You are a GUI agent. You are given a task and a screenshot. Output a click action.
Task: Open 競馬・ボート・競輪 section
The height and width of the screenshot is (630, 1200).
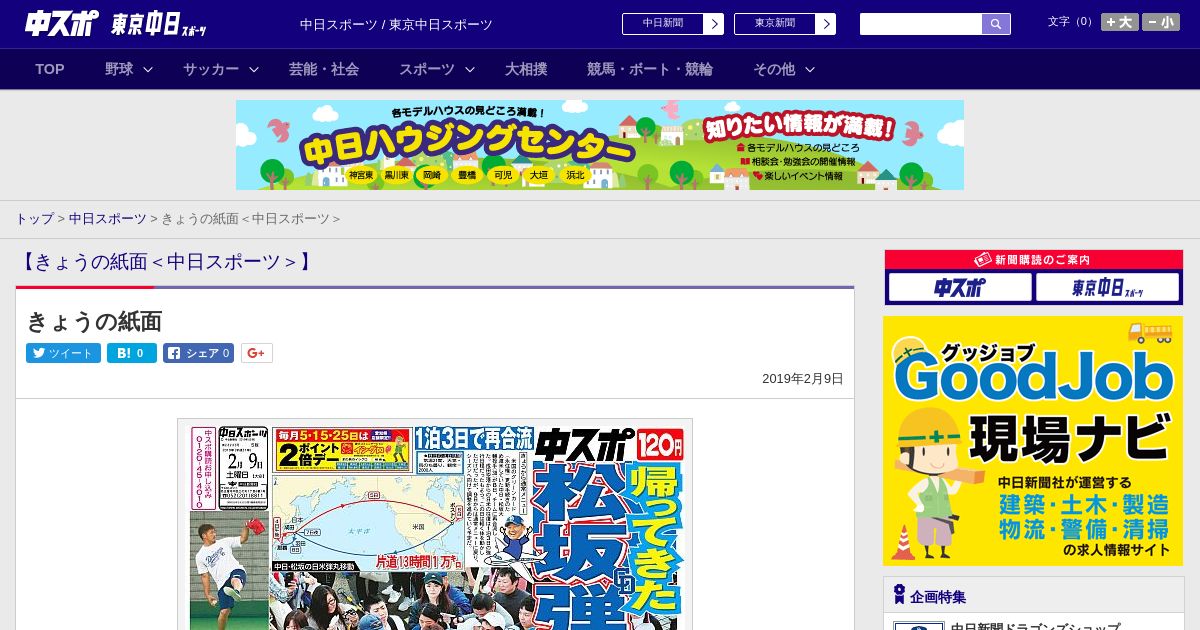(x=650, y=69)
